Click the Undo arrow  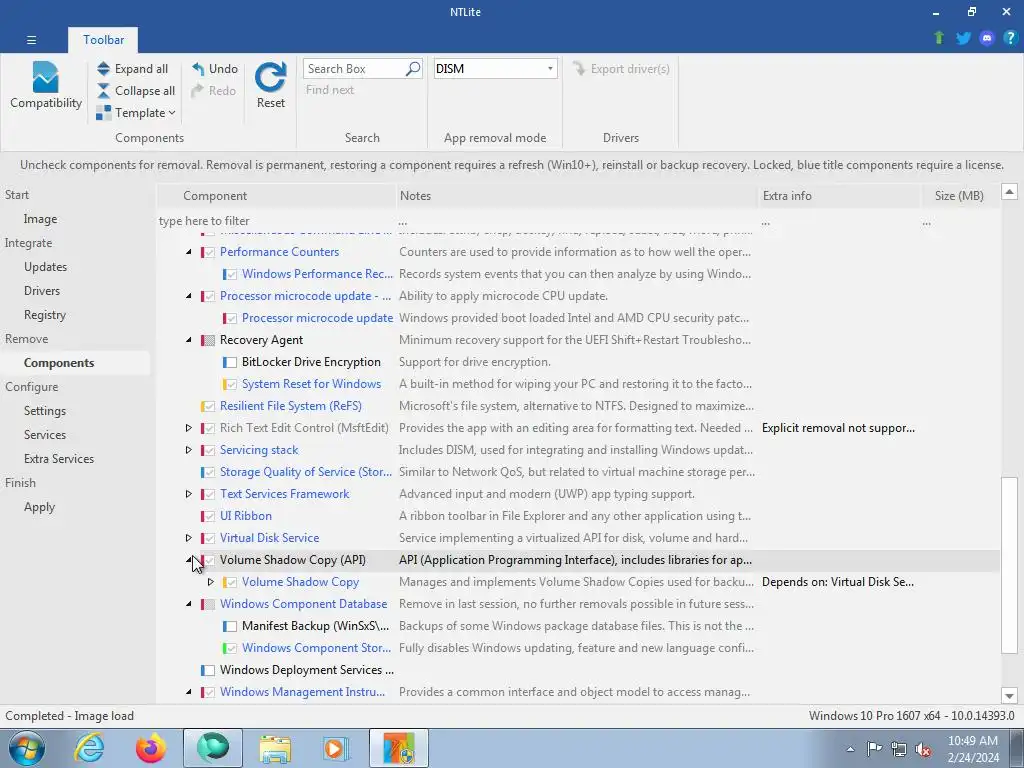198,69
